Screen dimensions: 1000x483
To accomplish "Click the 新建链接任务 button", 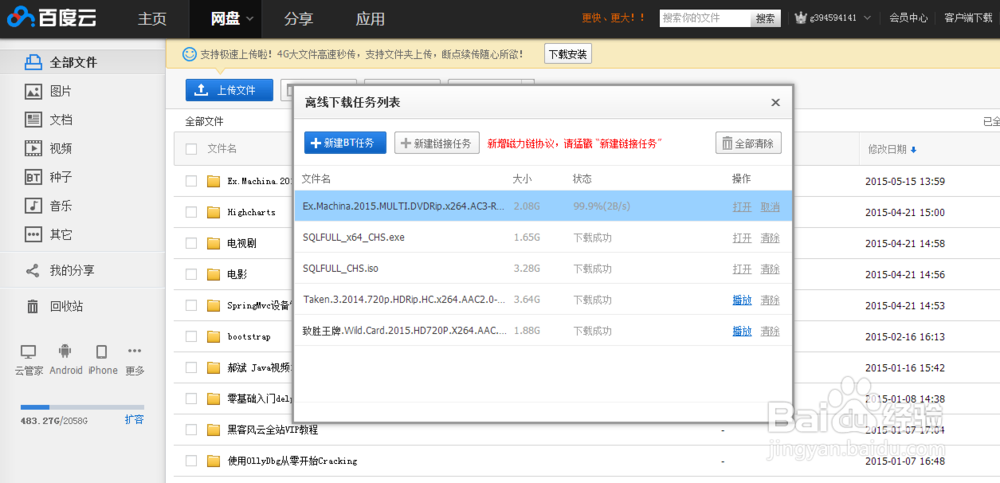I will point(437,143).
